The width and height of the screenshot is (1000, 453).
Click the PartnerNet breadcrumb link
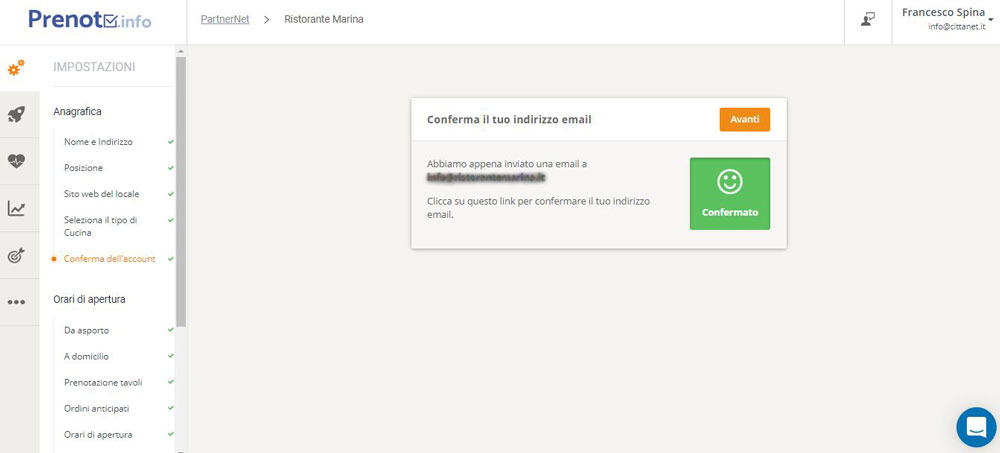pos(224,19)
